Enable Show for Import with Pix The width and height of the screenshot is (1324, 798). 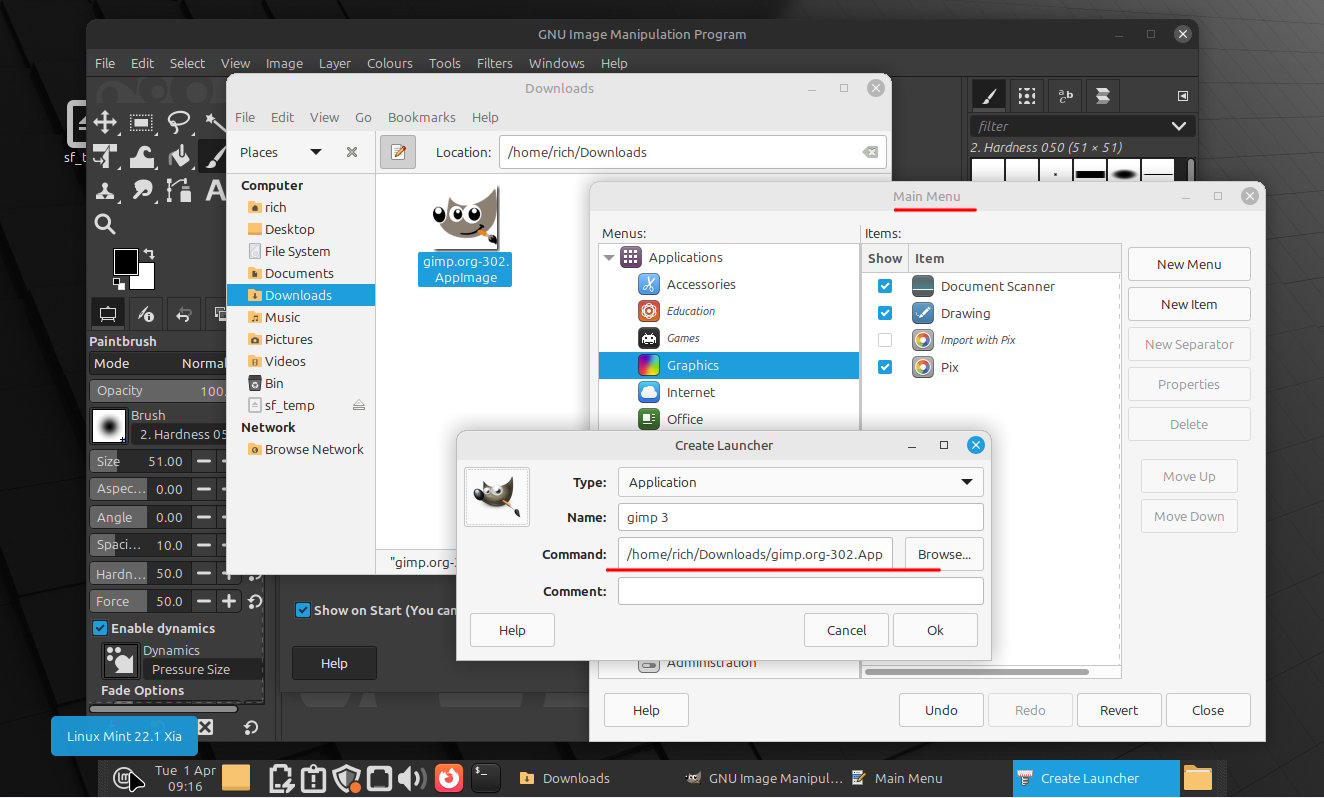point(885,340)
